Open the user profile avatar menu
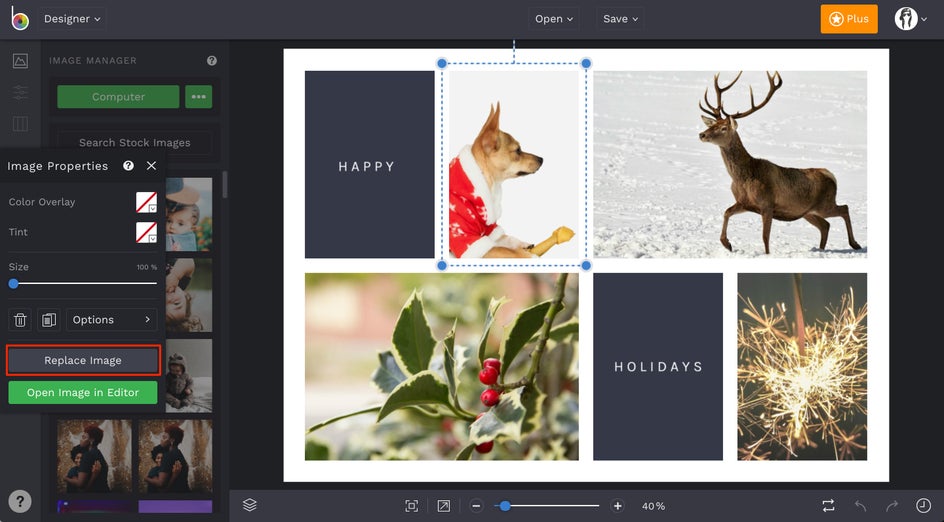Image resolution: width=944 pixels, height=522 pixels. click(910, 19)
